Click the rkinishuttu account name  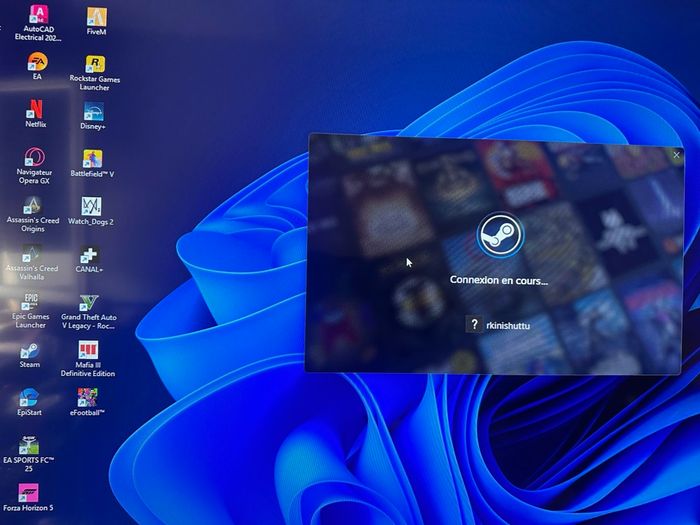[x=508, y=326]
